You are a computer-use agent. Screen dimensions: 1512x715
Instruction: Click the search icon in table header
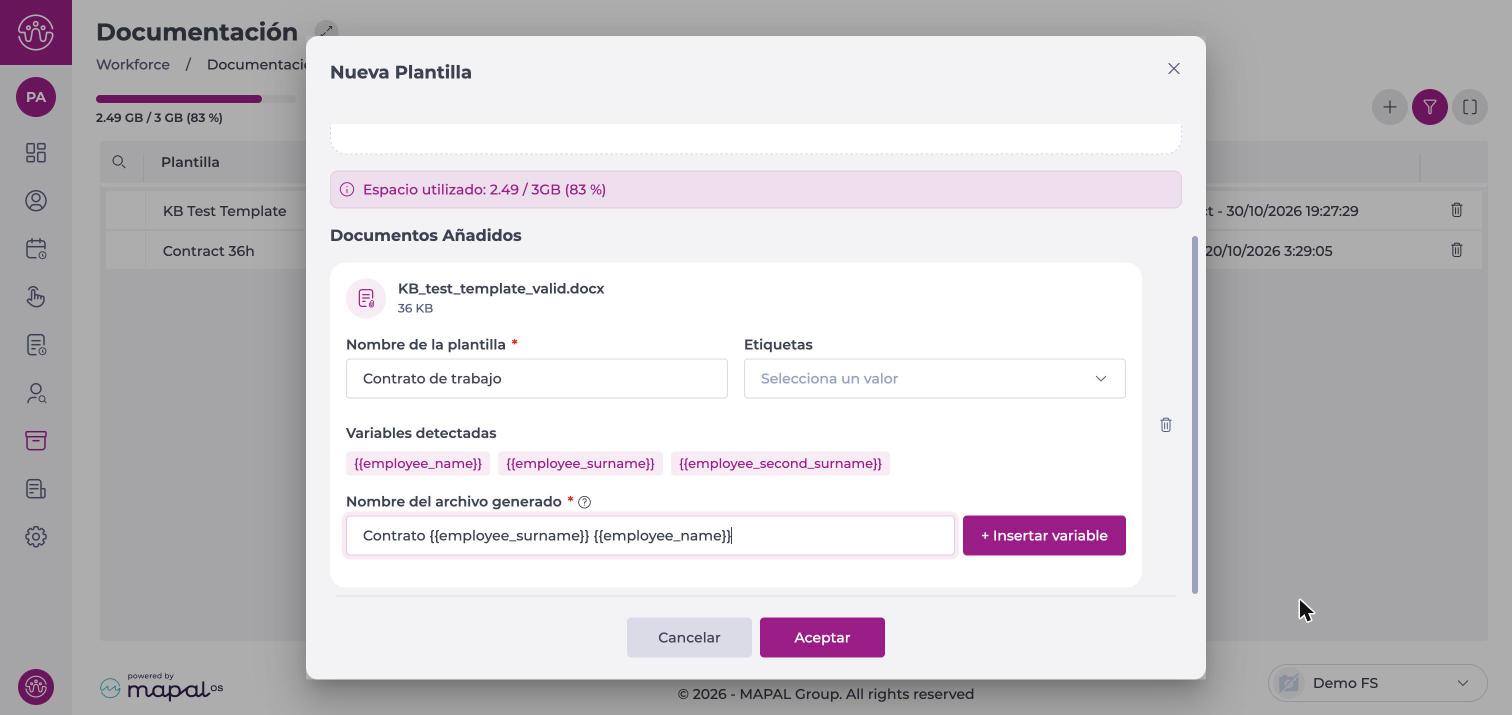119,162
